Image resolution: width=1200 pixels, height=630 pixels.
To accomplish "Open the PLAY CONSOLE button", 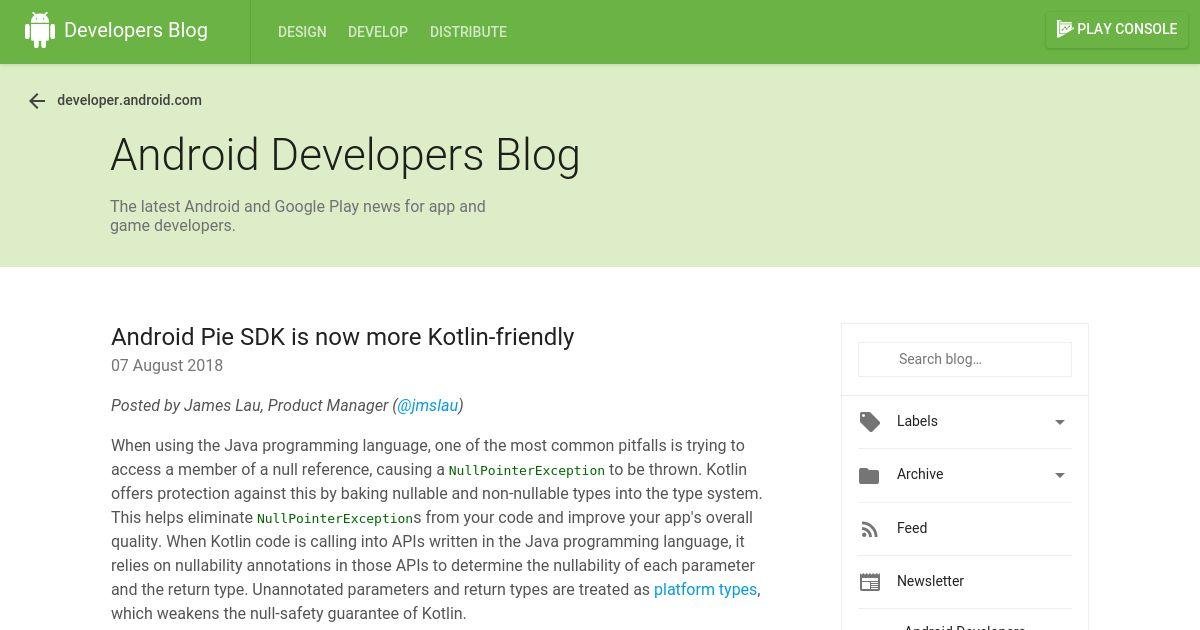I will 1117,29.
